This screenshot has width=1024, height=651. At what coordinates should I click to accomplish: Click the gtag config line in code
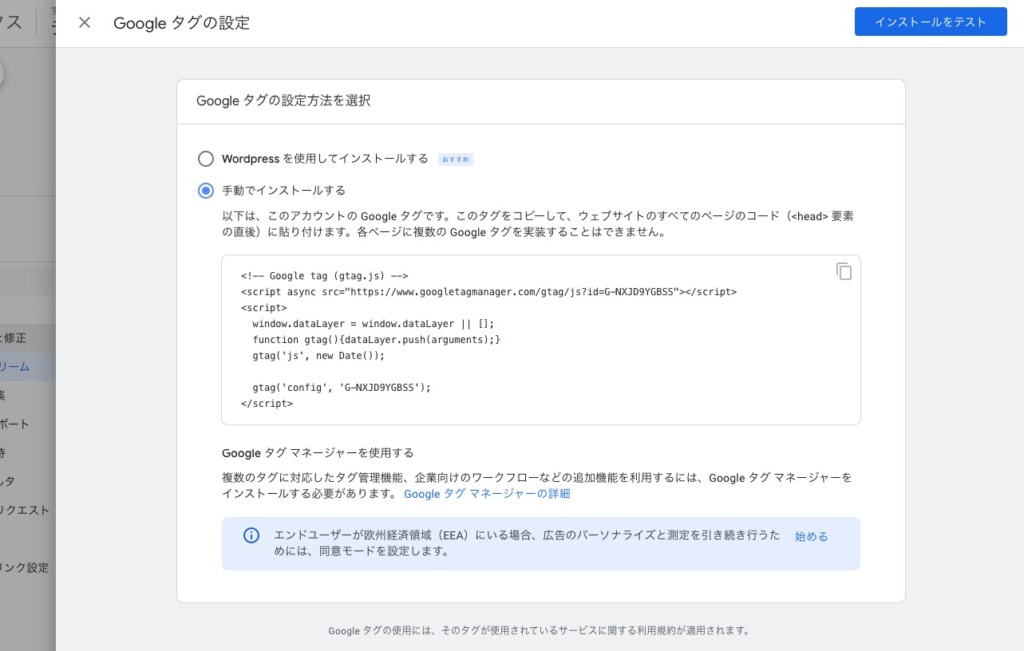(x=342, y=387)
